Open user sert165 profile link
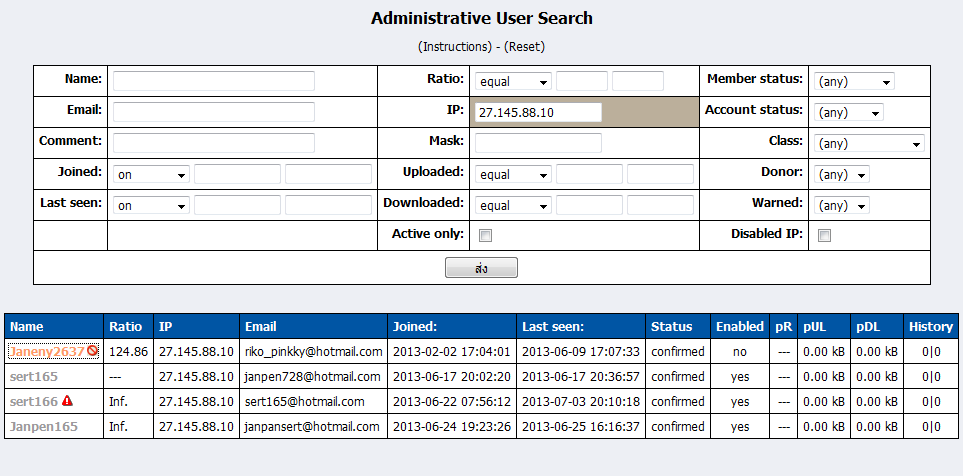This screenshot has height=476, width=963. point(34,377)
